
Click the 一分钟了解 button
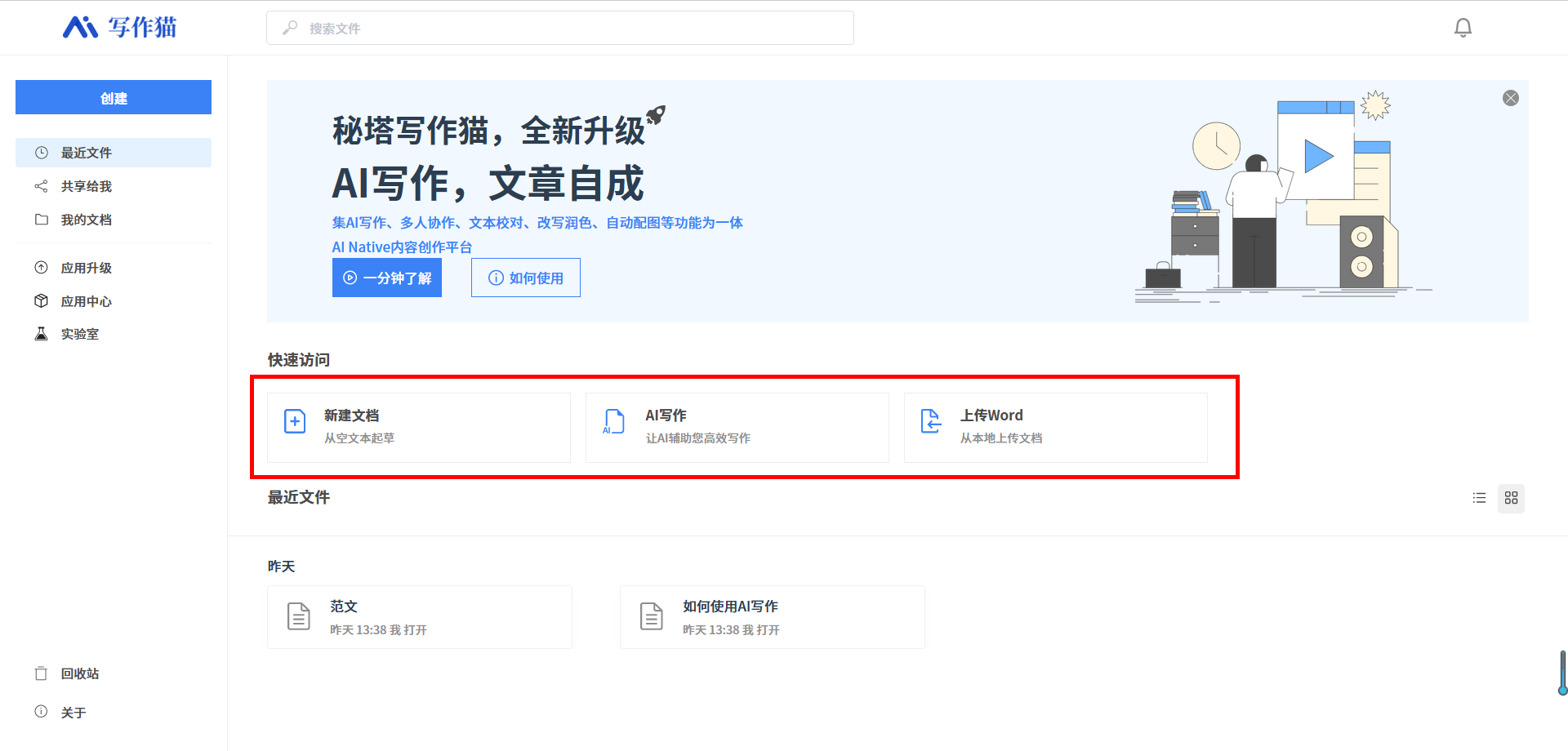tap(387, 278)
